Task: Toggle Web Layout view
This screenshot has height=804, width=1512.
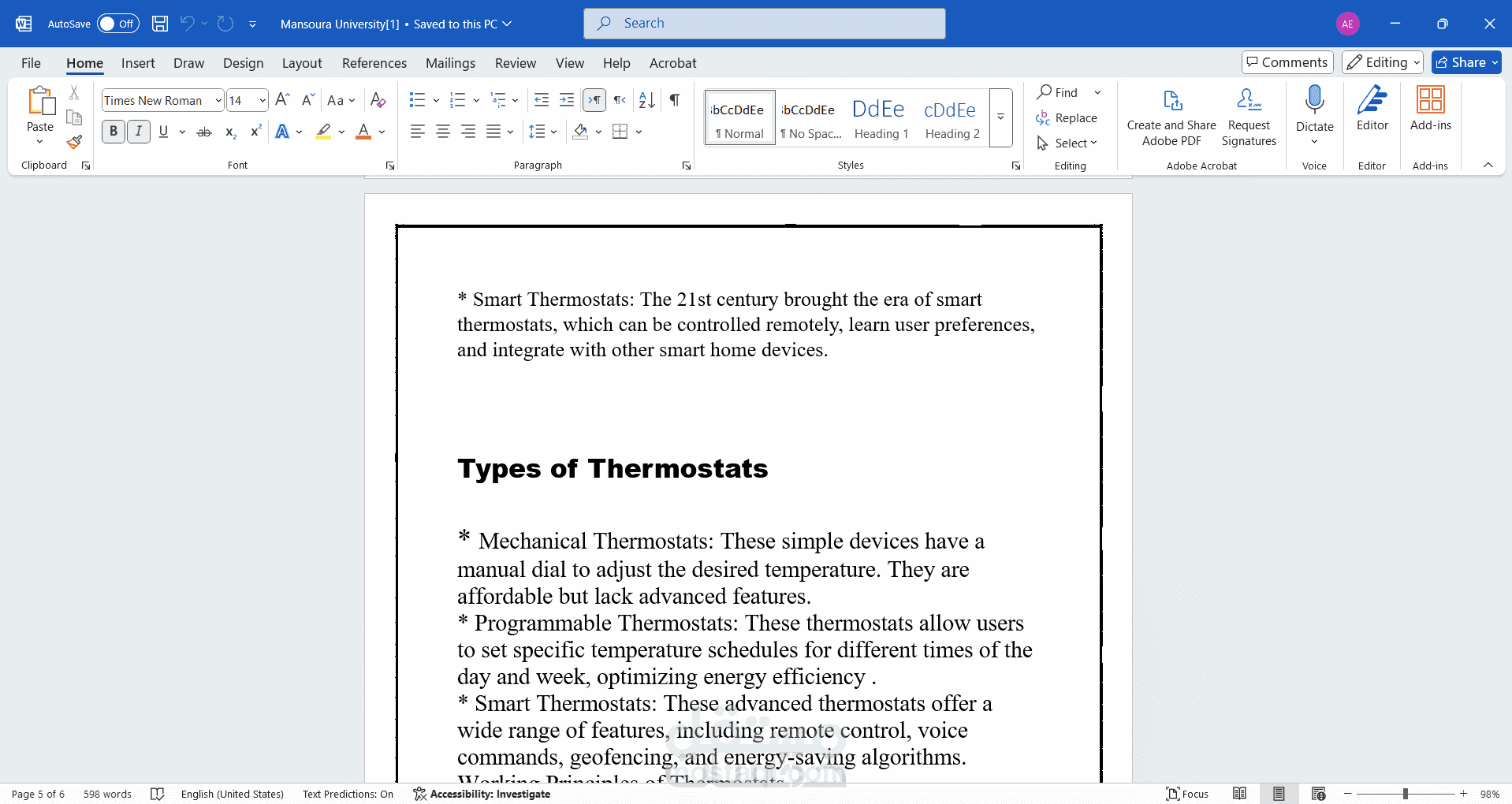Action: (x=1318, y=794)
